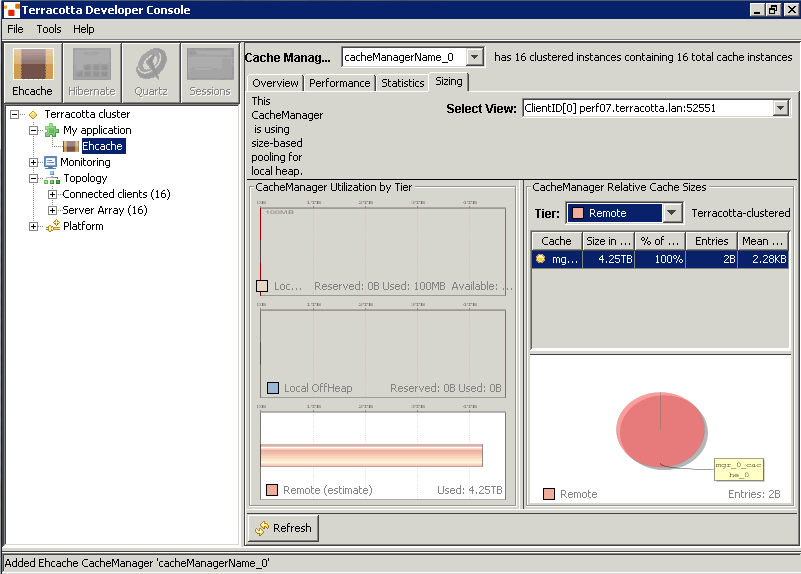Expand Connected clients (16)
The image size is (801, 574).
52,195
